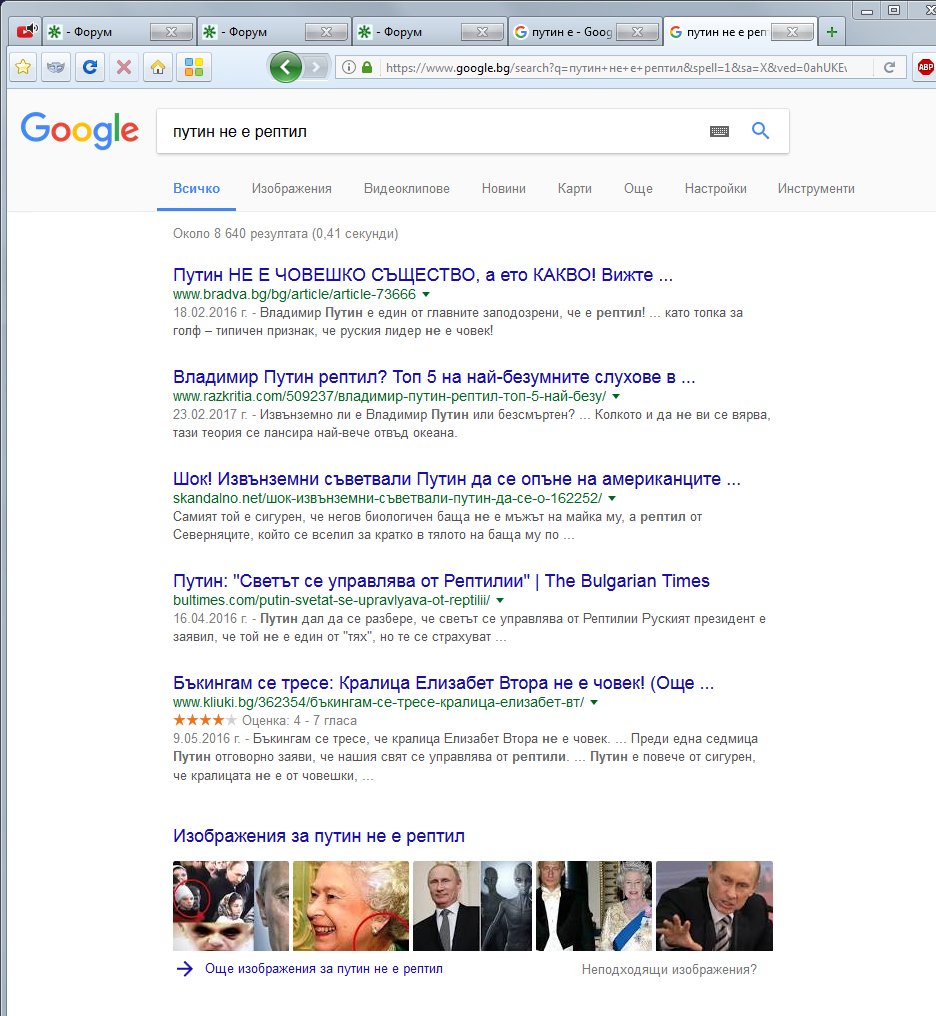Stop loading with the red X icon

point(124,67)
